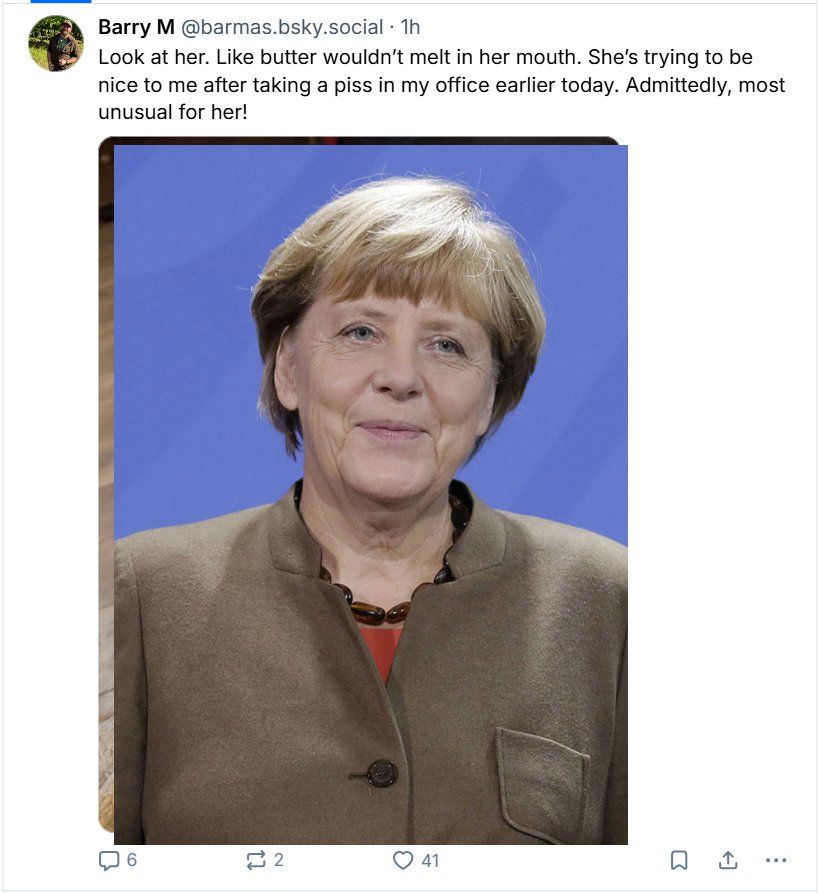Open the Barry M display name link
This screenshot has height=893, width=826.
pyautogui.click(x=136, y=27)
